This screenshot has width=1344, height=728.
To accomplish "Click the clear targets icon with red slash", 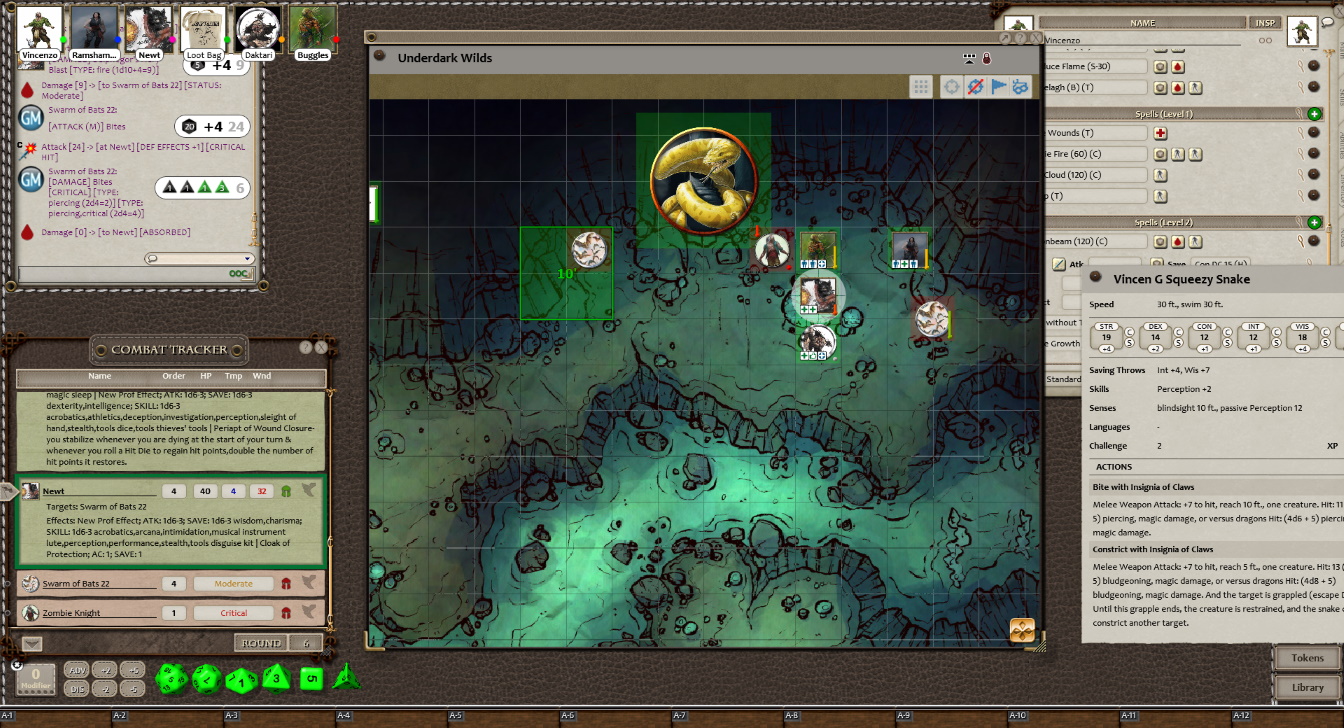I will (x=975, y=87).
